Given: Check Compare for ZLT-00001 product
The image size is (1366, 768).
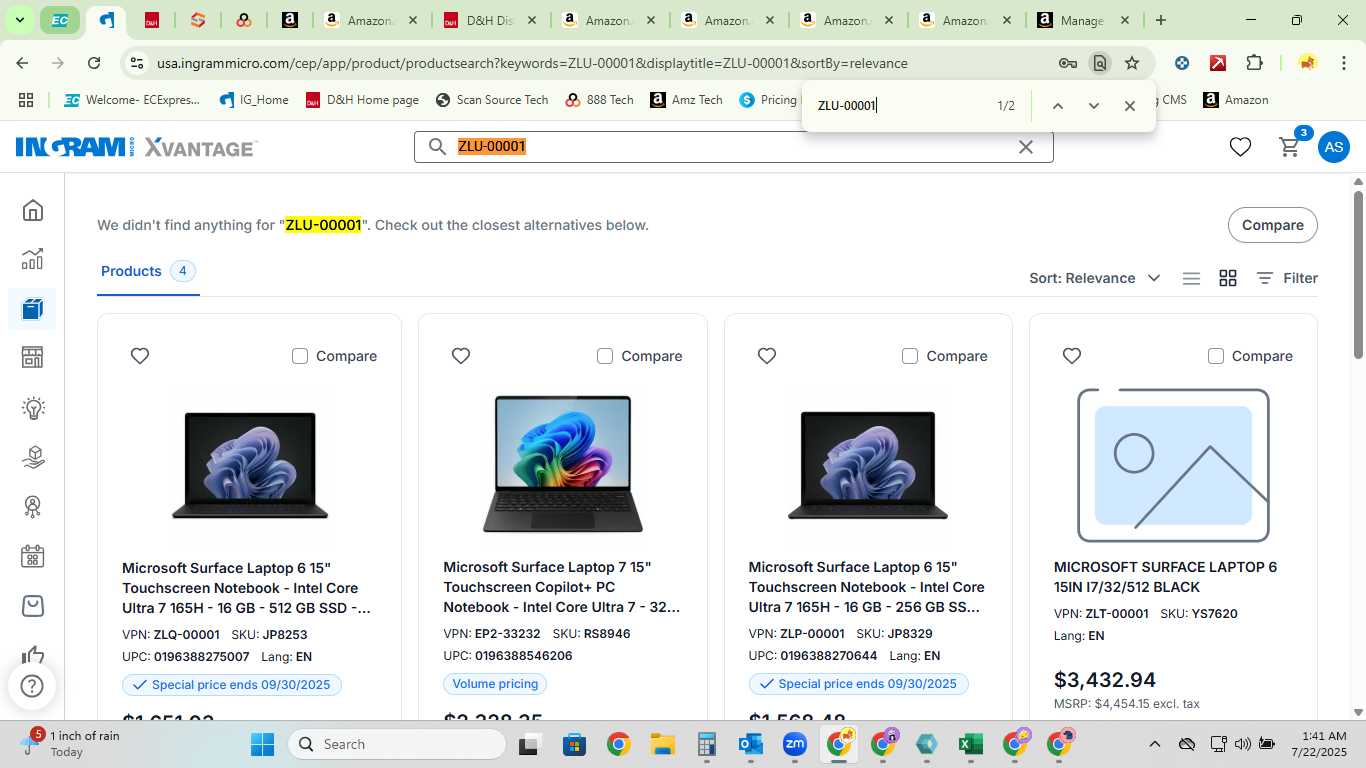Looking at the screenshot, I should coord(1216,356).
